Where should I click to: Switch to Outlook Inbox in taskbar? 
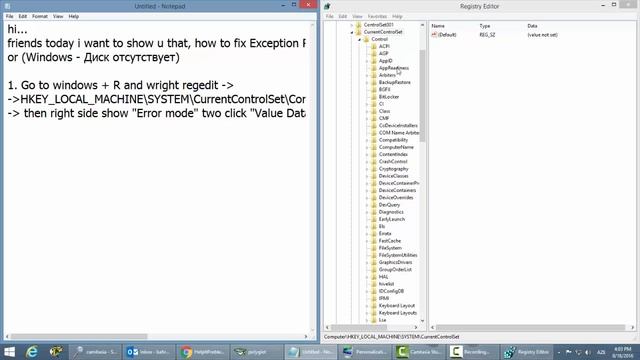[x=148, y=352]
